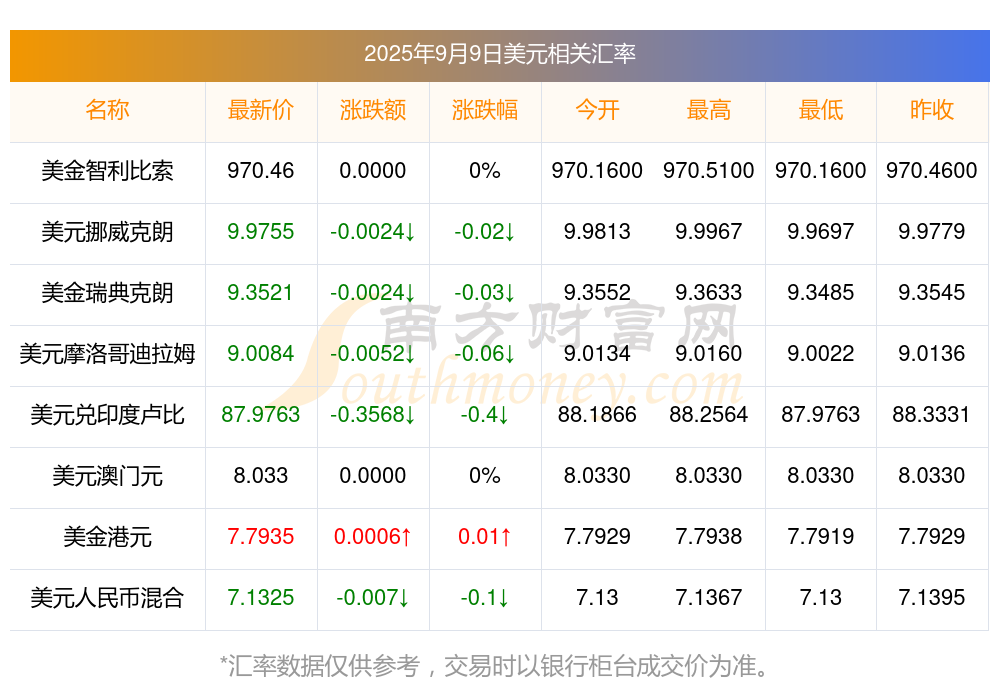Click previous close value '9.9779'
The height and width of the screenshot is (698, 1000).
tap(932, 232)
